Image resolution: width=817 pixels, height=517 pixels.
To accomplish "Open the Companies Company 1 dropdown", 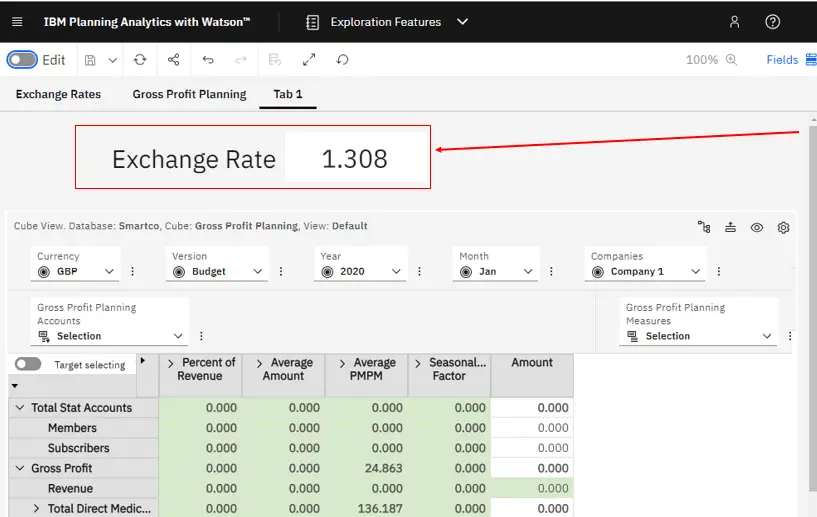I will [x=645, y=272].
